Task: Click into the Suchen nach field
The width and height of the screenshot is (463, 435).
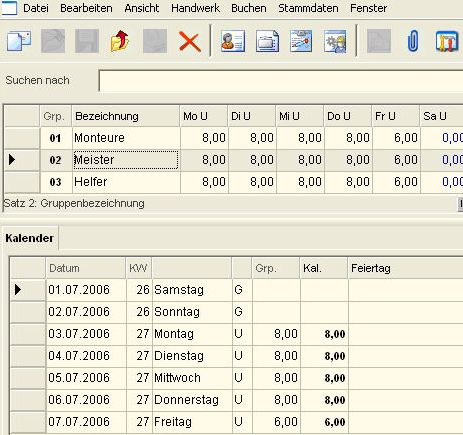Action: click(281, 81)
